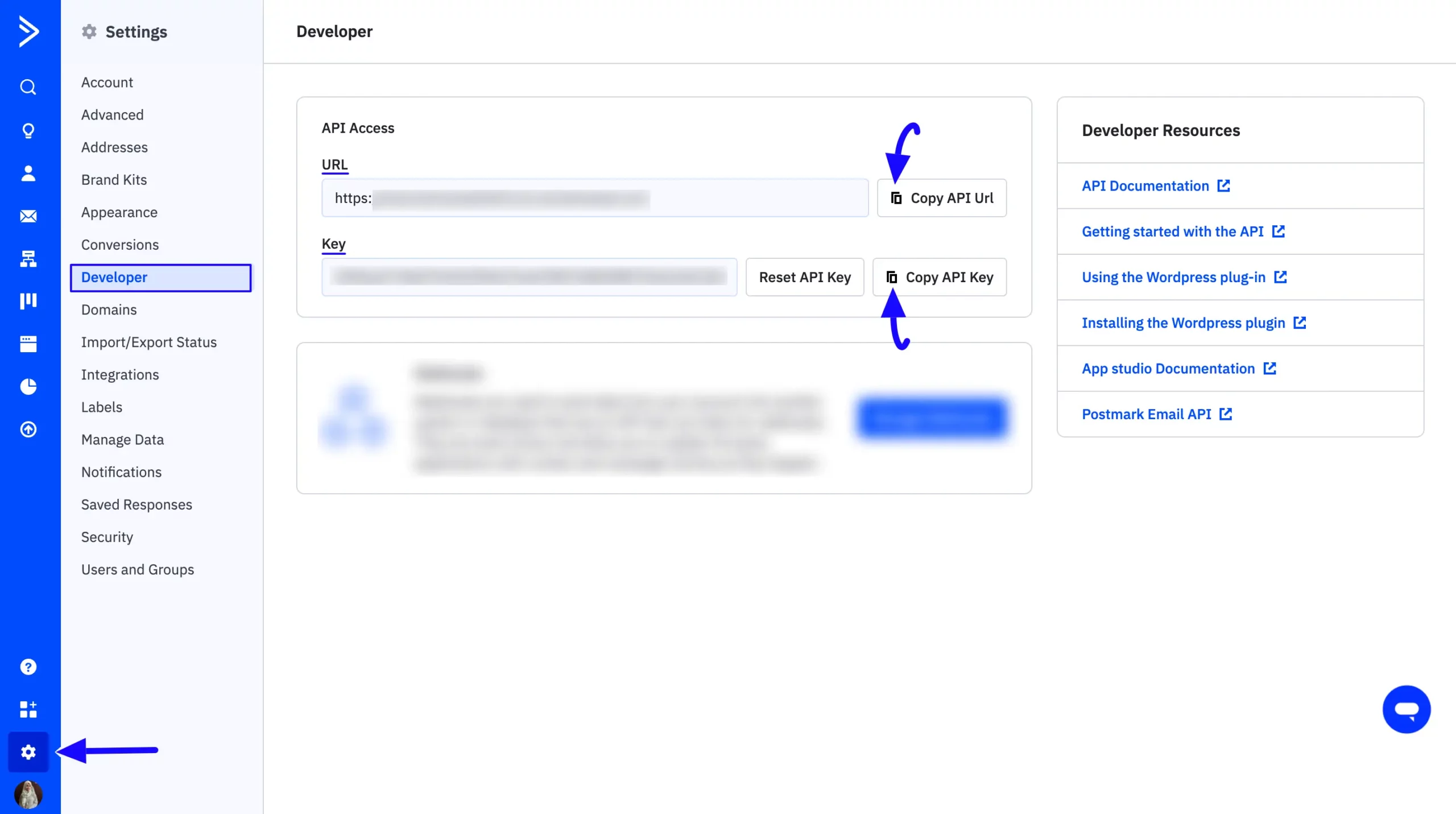The height and width of the screenshot is (814, 1456).
Task: Click the blurred blue button in lower card
Action: [932, 419]
